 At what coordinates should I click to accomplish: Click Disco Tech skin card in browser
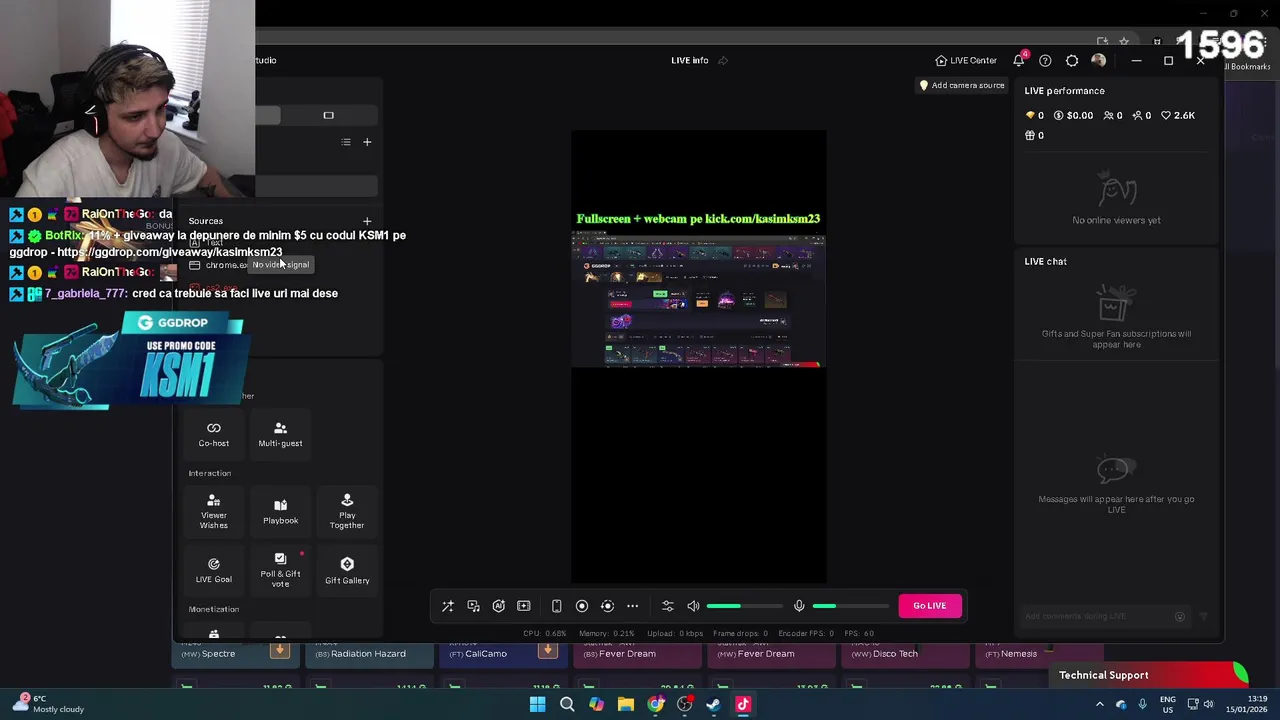905,654
